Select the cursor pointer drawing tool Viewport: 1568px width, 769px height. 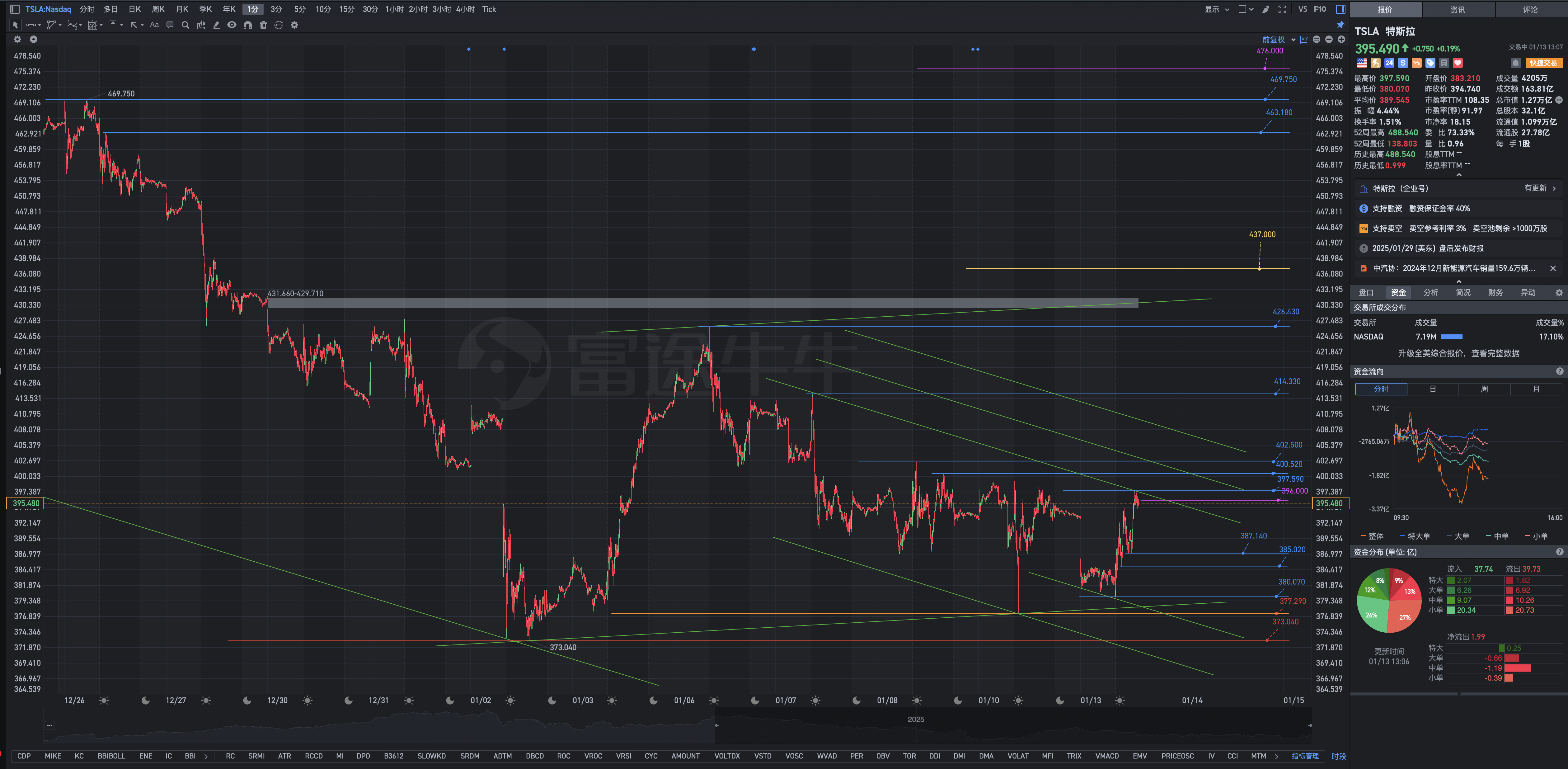click(x=15, y=25)
